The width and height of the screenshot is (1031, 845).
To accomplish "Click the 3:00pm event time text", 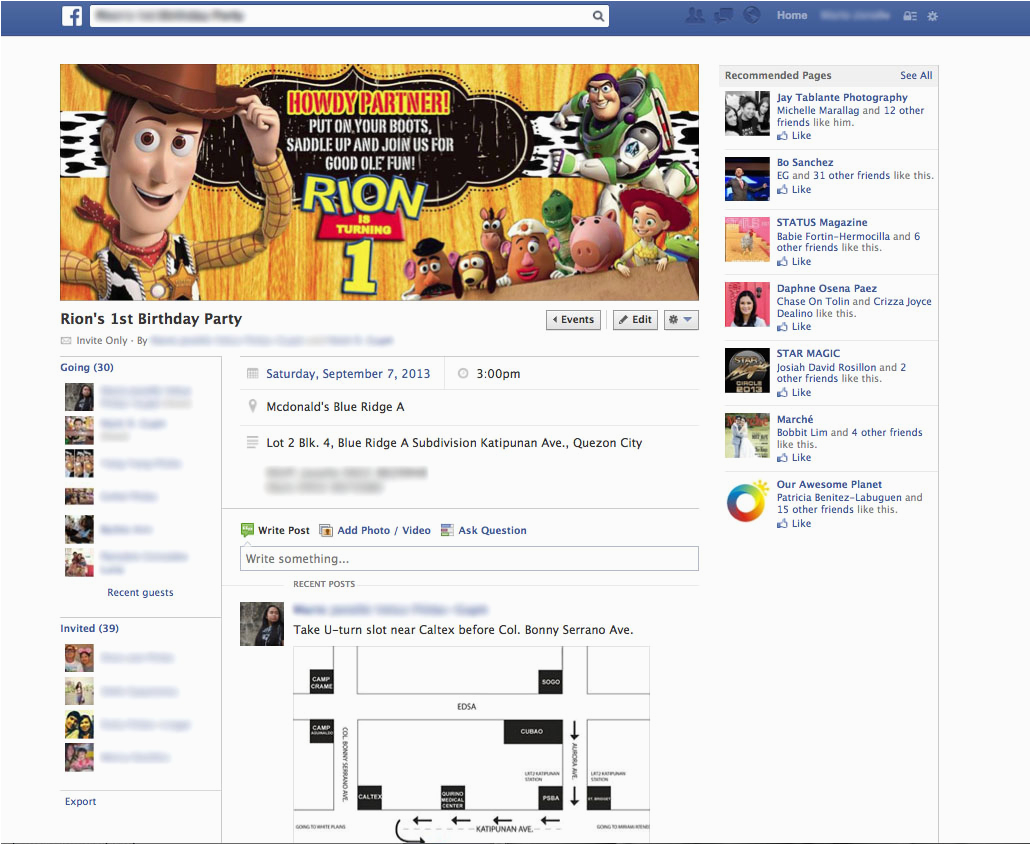I will (x=498, y=374).
